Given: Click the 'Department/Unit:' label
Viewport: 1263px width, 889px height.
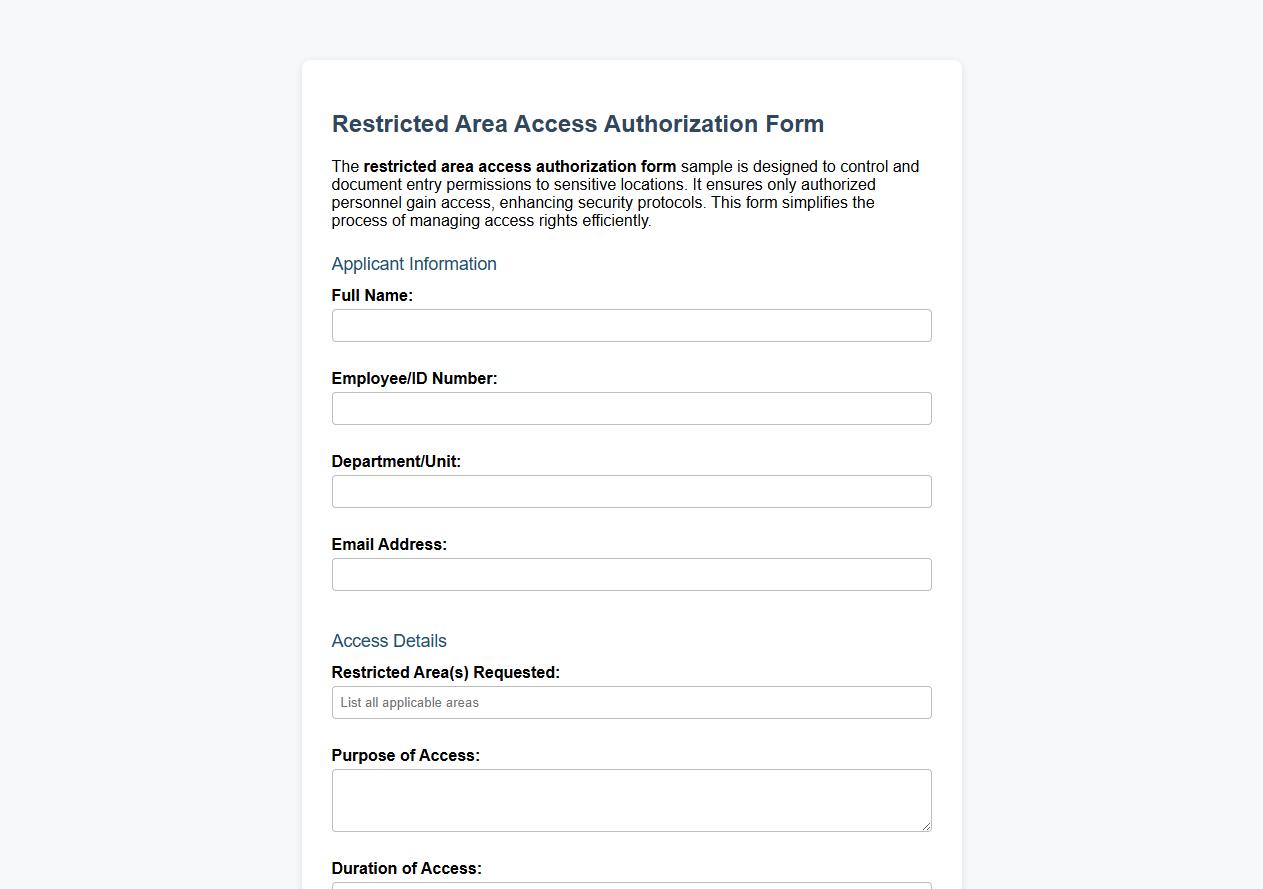Looking at the screenshot, I should coord(395,461).
